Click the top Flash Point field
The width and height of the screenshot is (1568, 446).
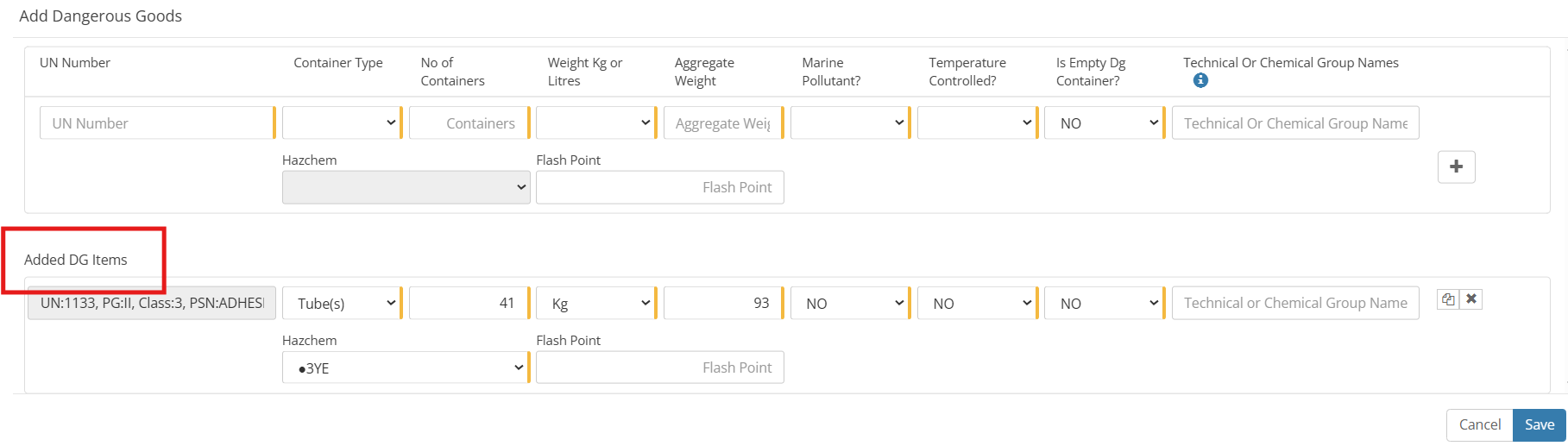tap(659, 187)
